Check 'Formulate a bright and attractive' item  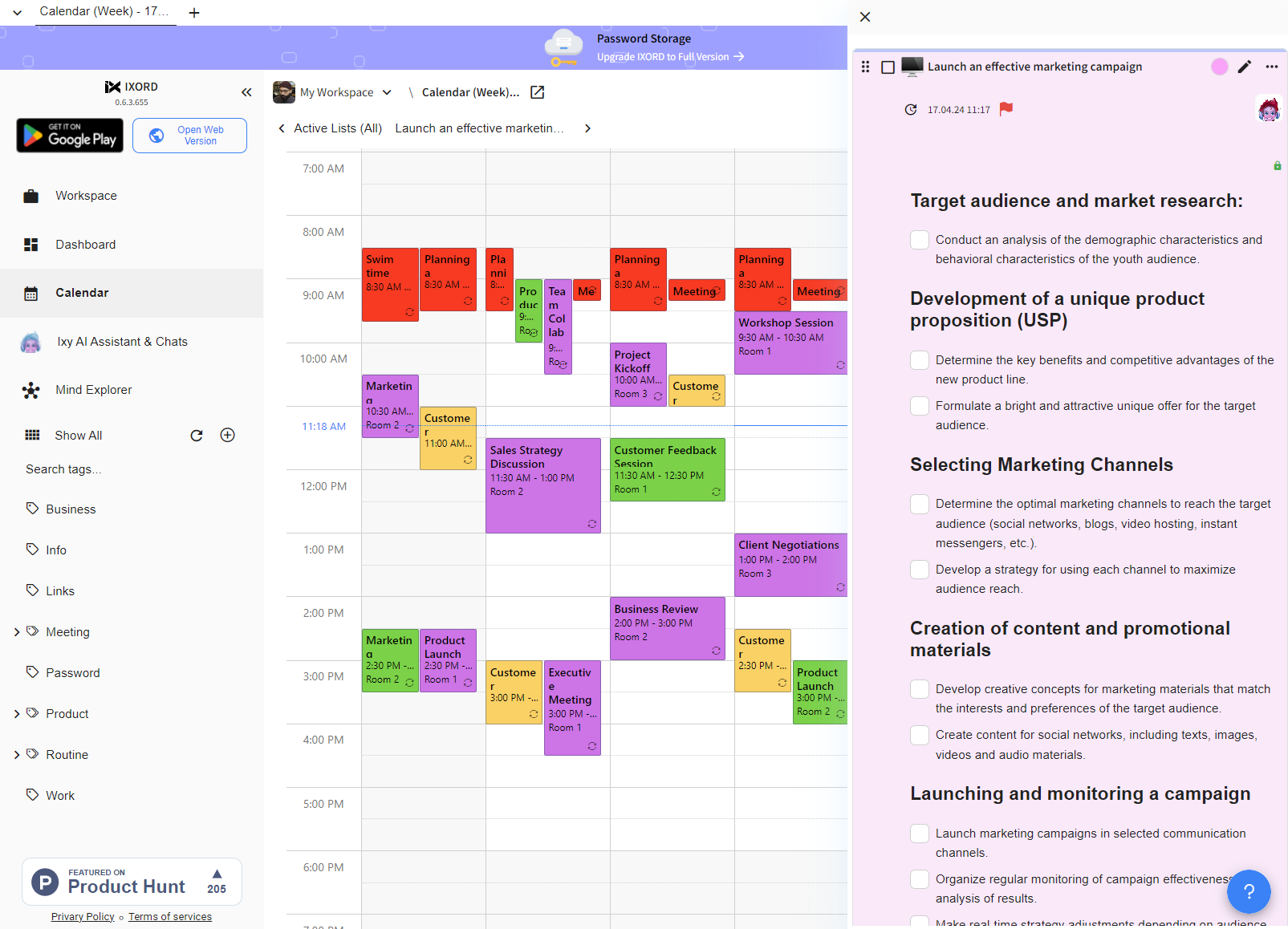click(920, 406)
